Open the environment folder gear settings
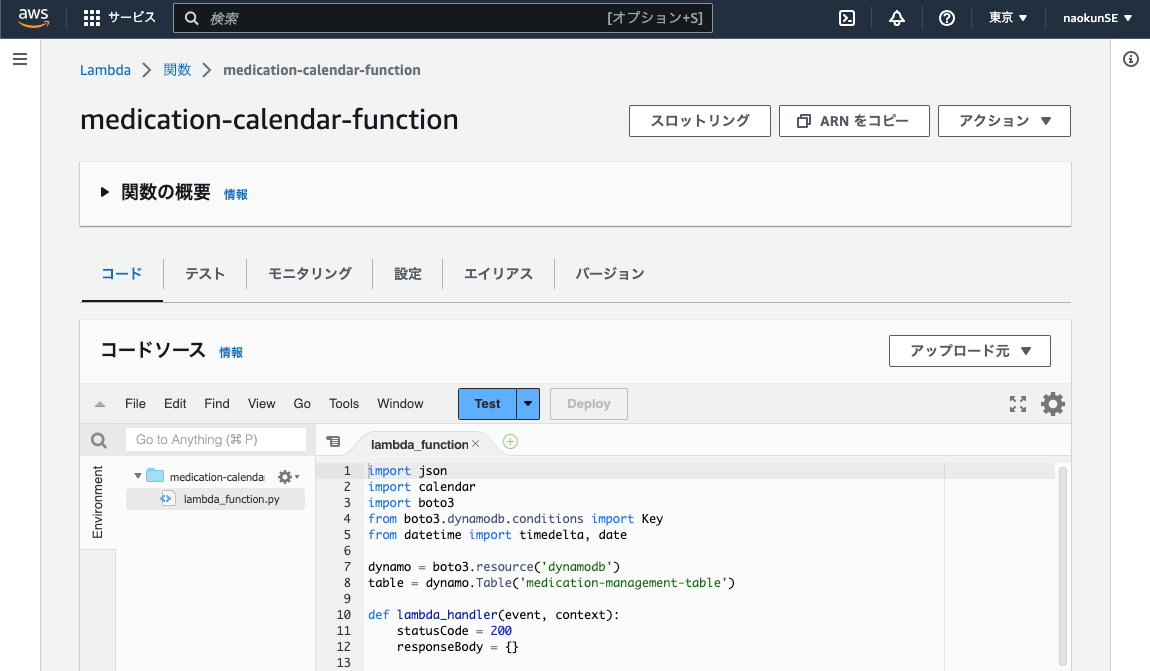Viewport: 1150px width, 671px height. tap(288, 477)
